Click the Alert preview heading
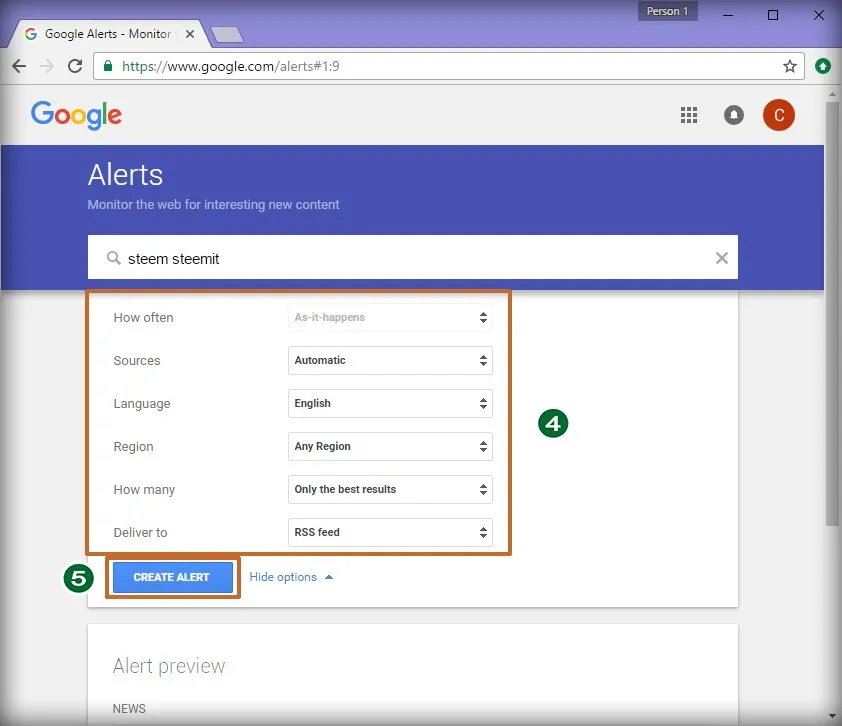The width and height of the screenshot is (842, 726). point(169,666)
